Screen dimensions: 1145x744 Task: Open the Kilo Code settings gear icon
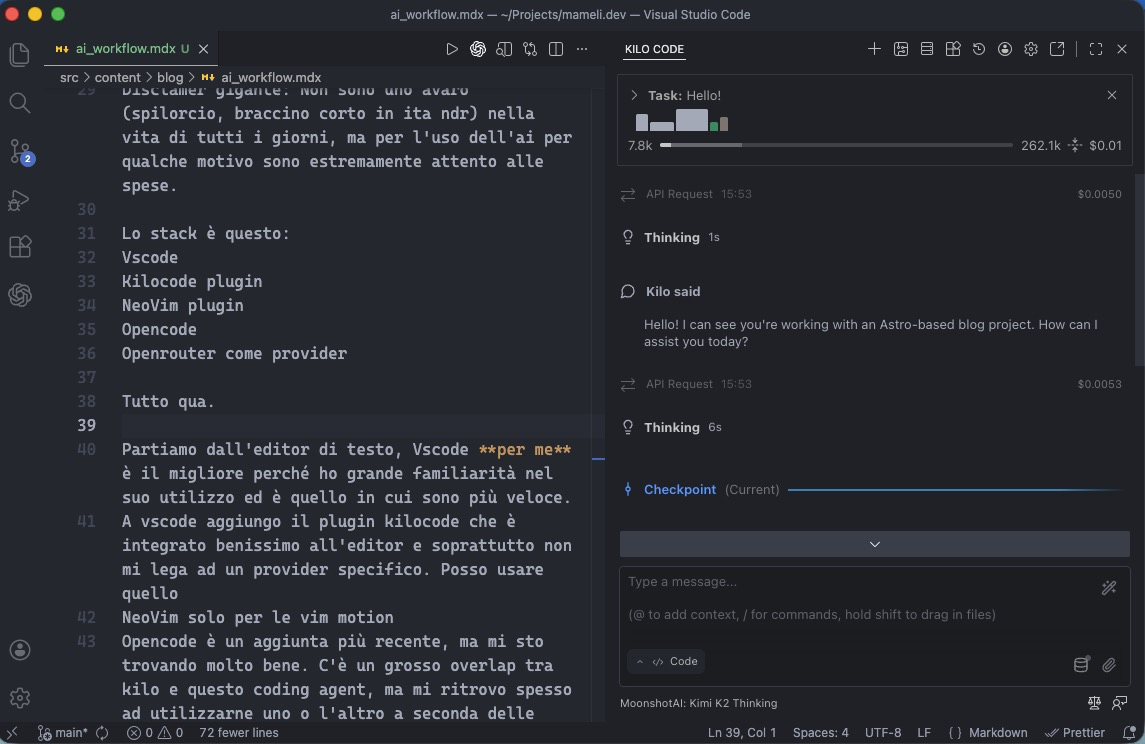[x=1031, y=48]
